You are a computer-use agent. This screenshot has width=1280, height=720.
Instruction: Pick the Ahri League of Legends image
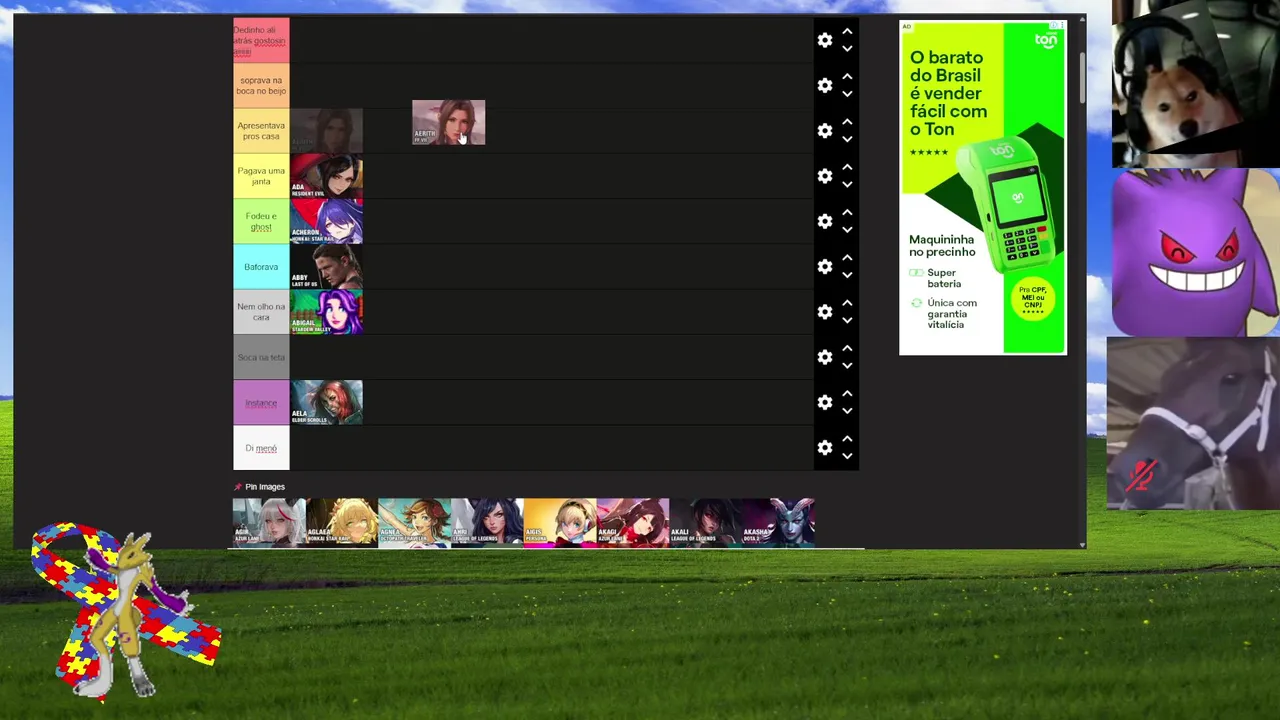click(487, 522)
